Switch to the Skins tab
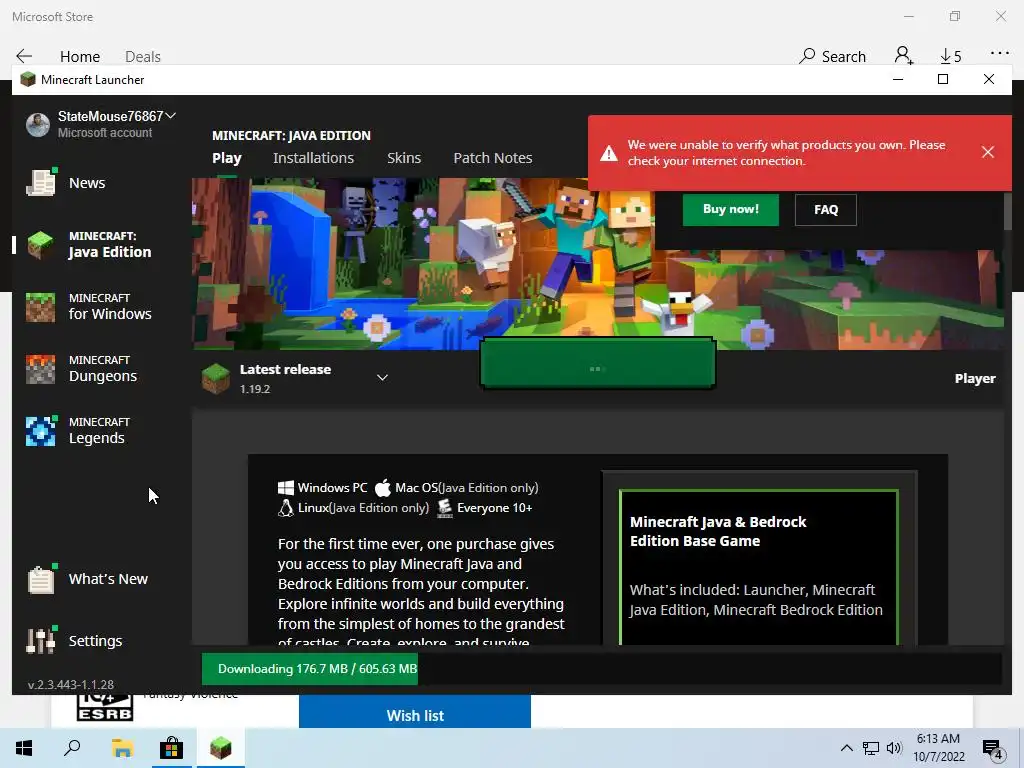This screenshot has height=768, width=1024. point(404,158)
